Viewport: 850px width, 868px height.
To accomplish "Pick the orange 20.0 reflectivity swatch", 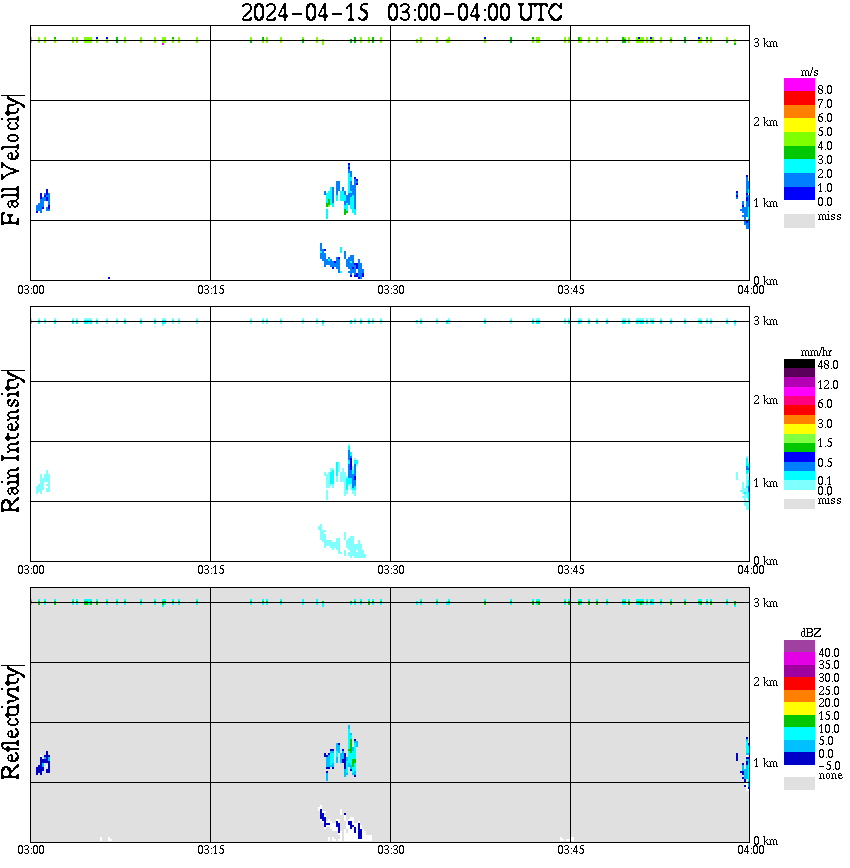I will [x=799, y=696].
